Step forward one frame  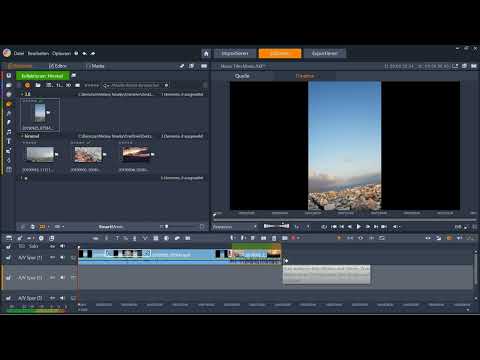368,227
